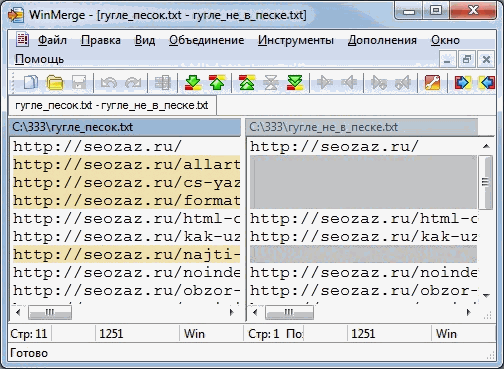Screen dimensions: 504x369
Task: Open the Инструменты menu
Action: [x=296, y=40]
